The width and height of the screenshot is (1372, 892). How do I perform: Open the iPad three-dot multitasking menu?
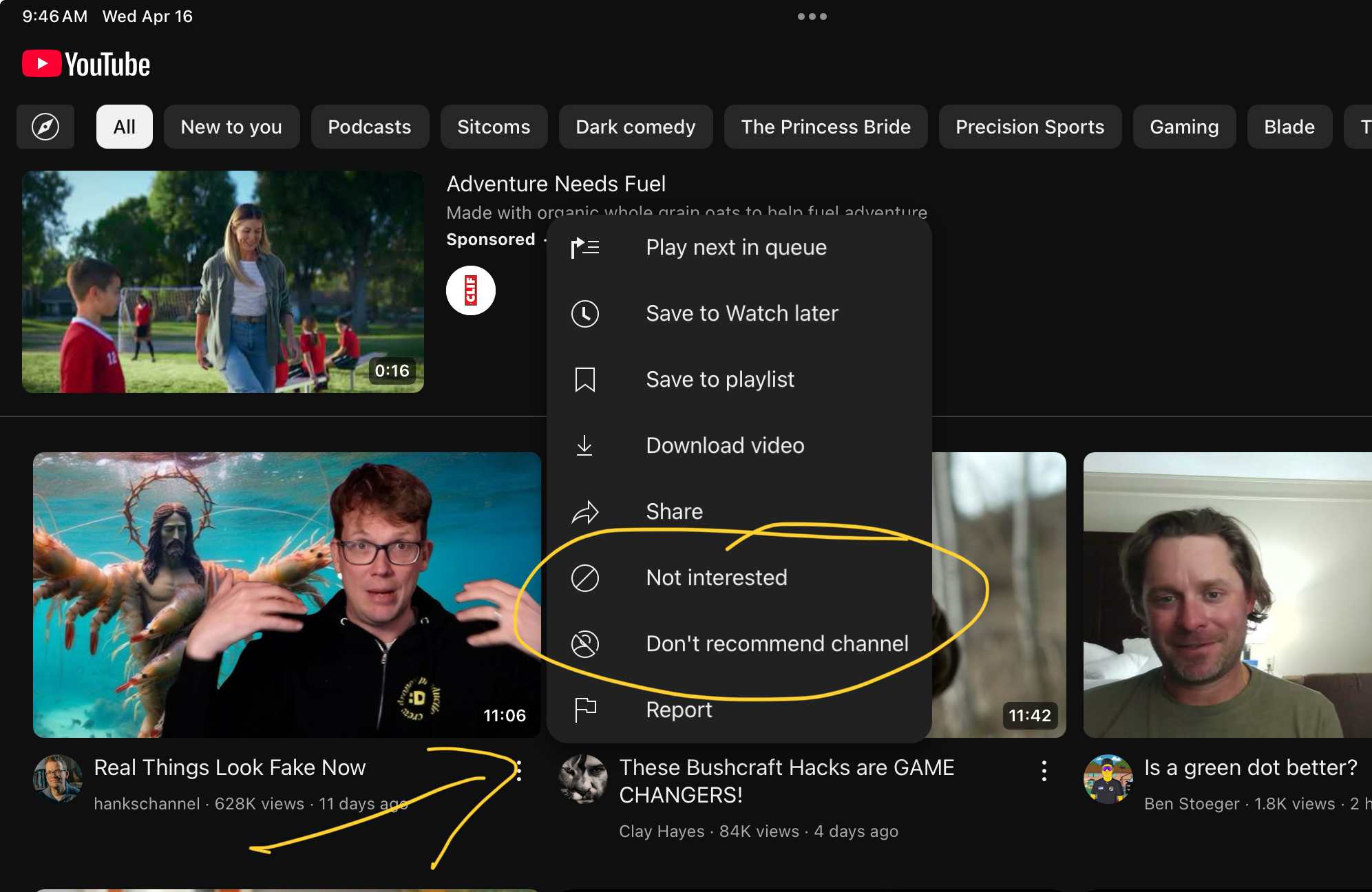pos(812,17)
